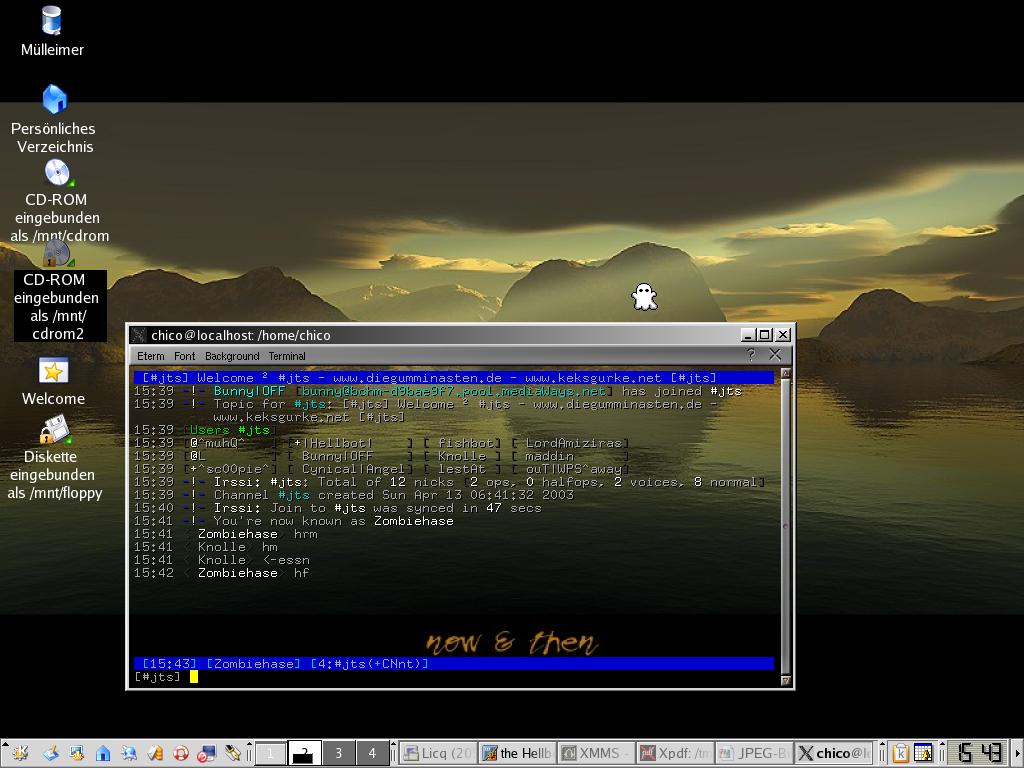The image size is (1024, 768).
Task: Open the Eterm menu
Action: point(151,356)
